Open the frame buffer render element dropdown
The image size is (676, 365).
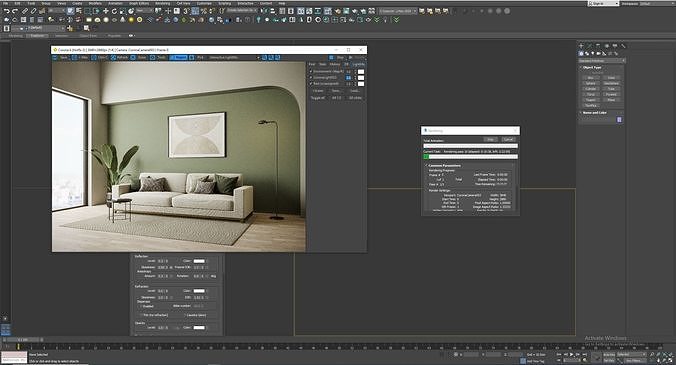[234, 57]
